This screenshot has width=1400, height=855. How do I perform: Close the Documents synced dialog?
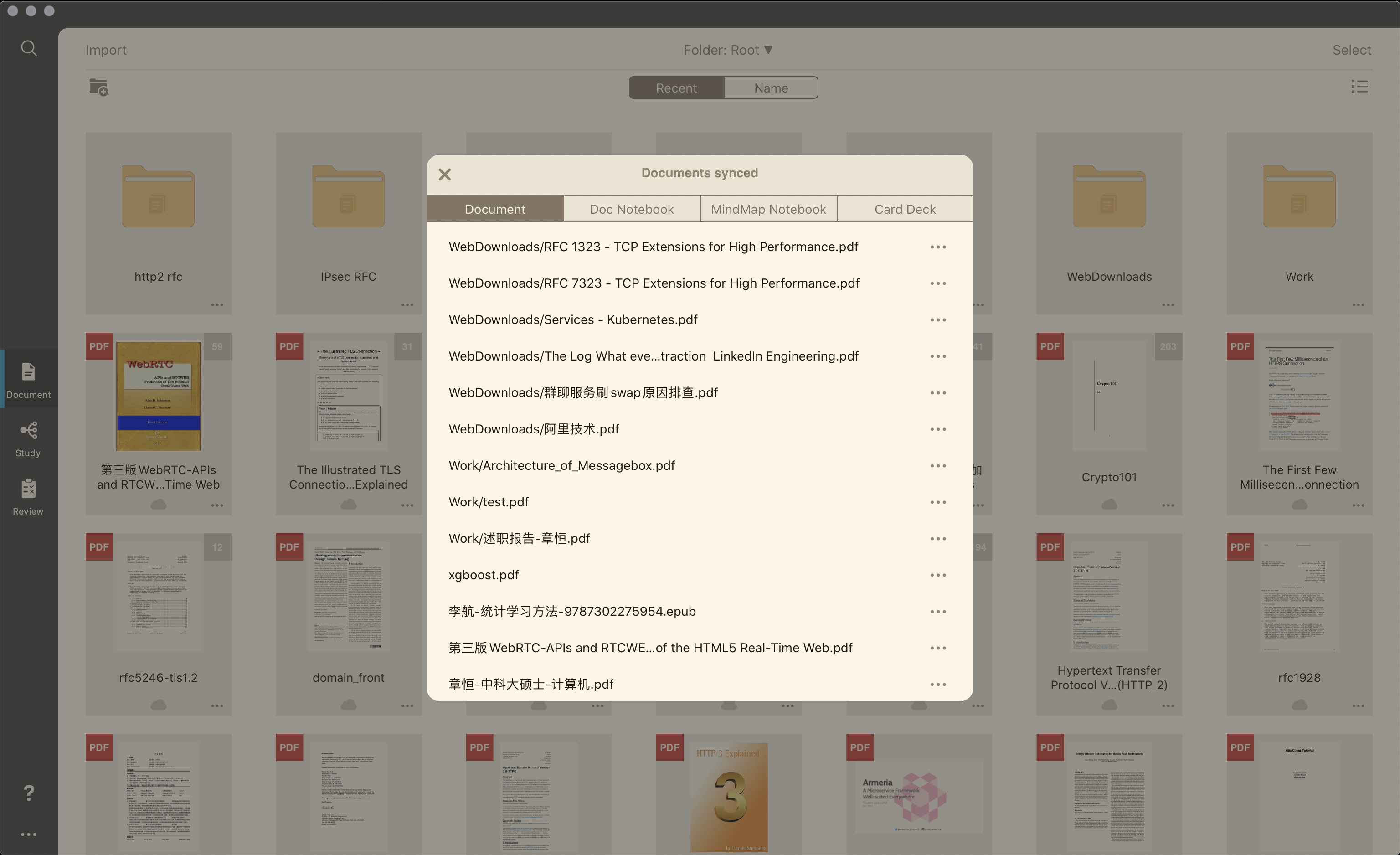pyautogui.click(x=445, y=175)
